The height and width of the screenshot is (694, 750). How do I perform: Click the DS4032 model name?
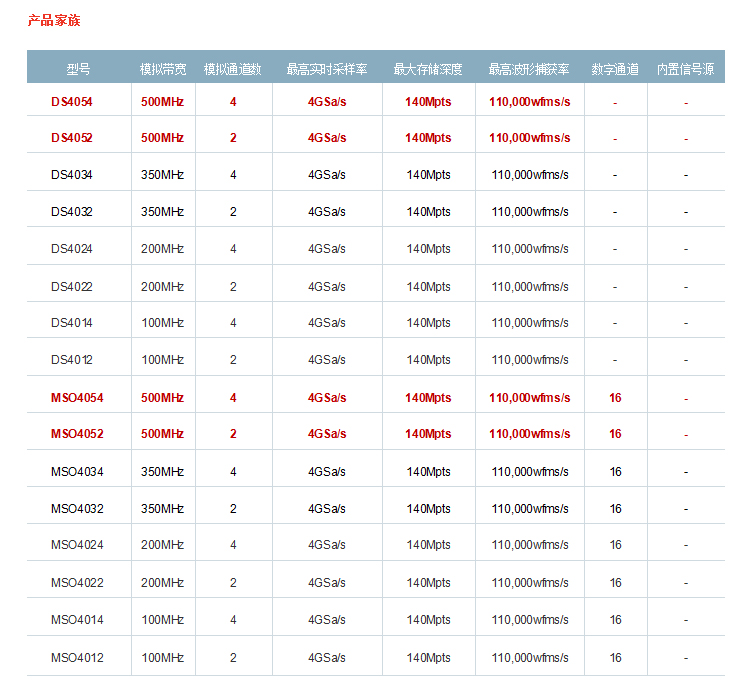(x=71, y=212)
